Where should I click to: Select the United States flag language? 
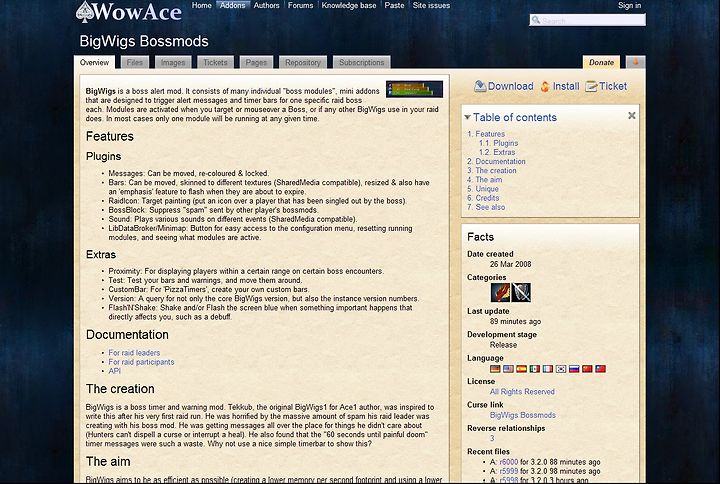[508, 369]
